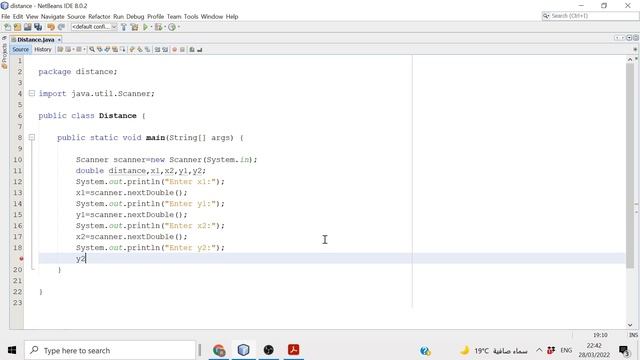Viewport: 640px width, 360px height.
Task: Collapse the import fold on line 4
Action: 32,93
